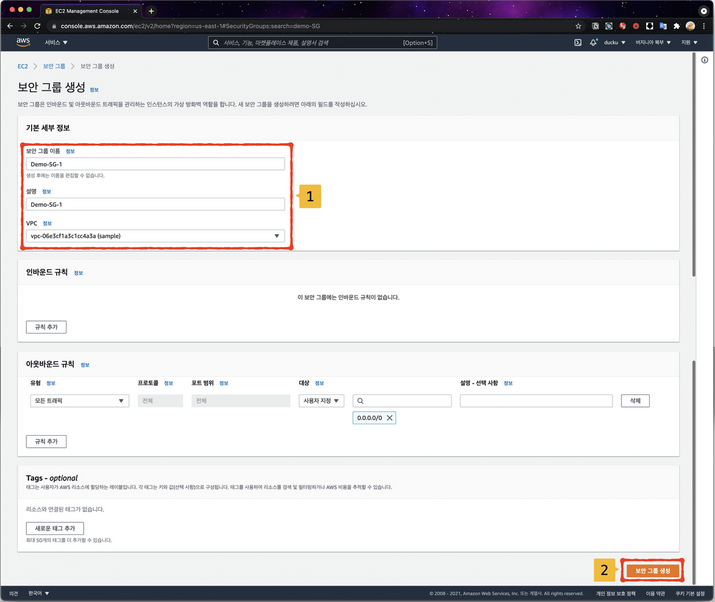
Task: Click the AWS services search box
Action: pos(322,43)
